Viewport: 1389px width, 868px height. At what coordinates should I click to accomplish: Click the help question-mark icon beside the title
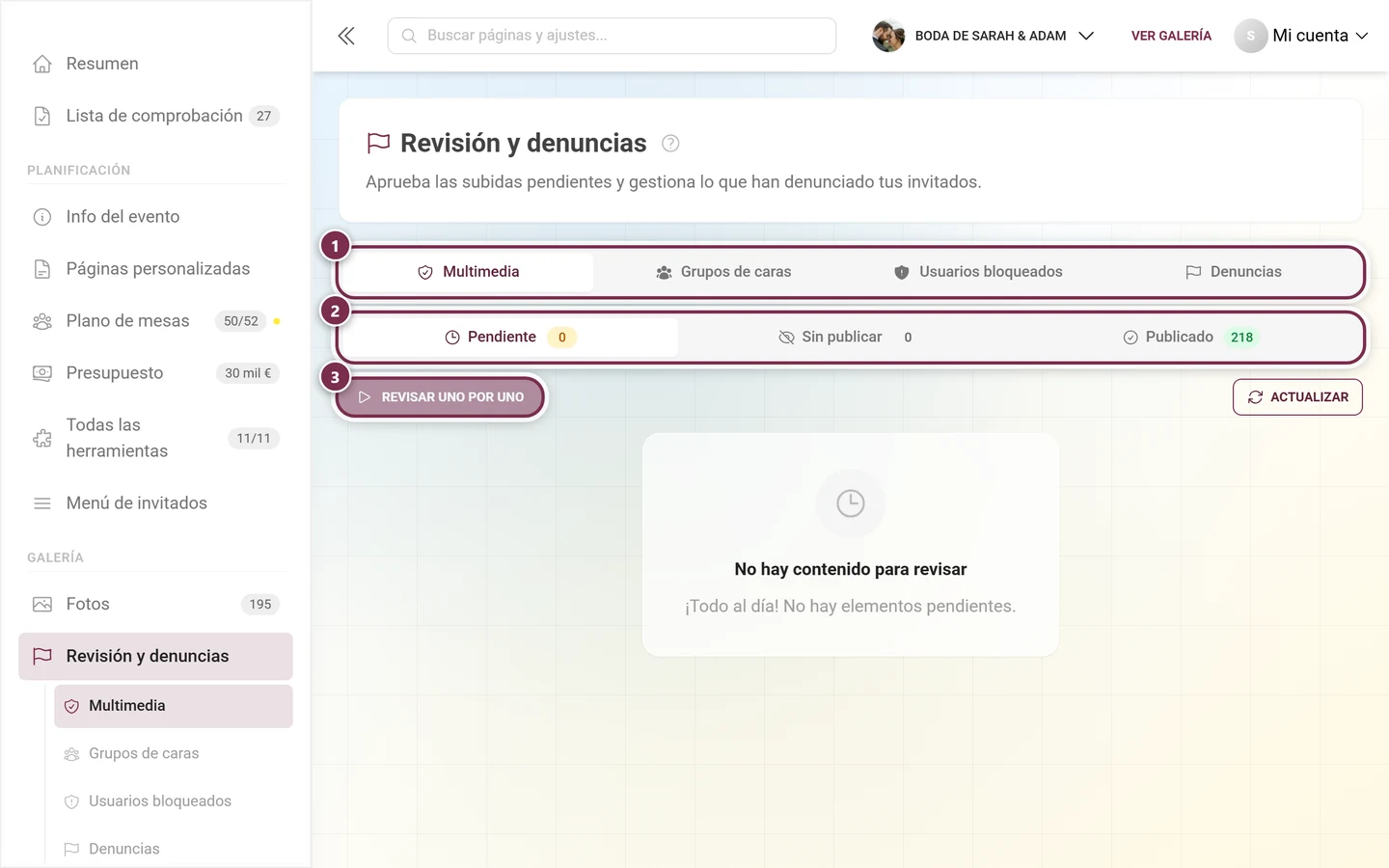click(670, 144)
